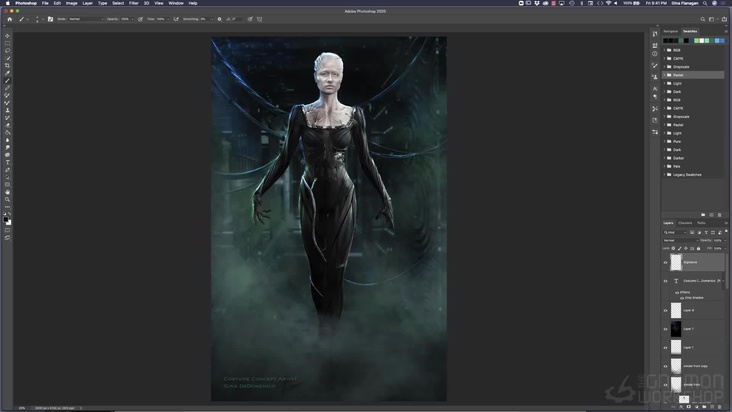Open the Window menu

[x=176, y=3]
